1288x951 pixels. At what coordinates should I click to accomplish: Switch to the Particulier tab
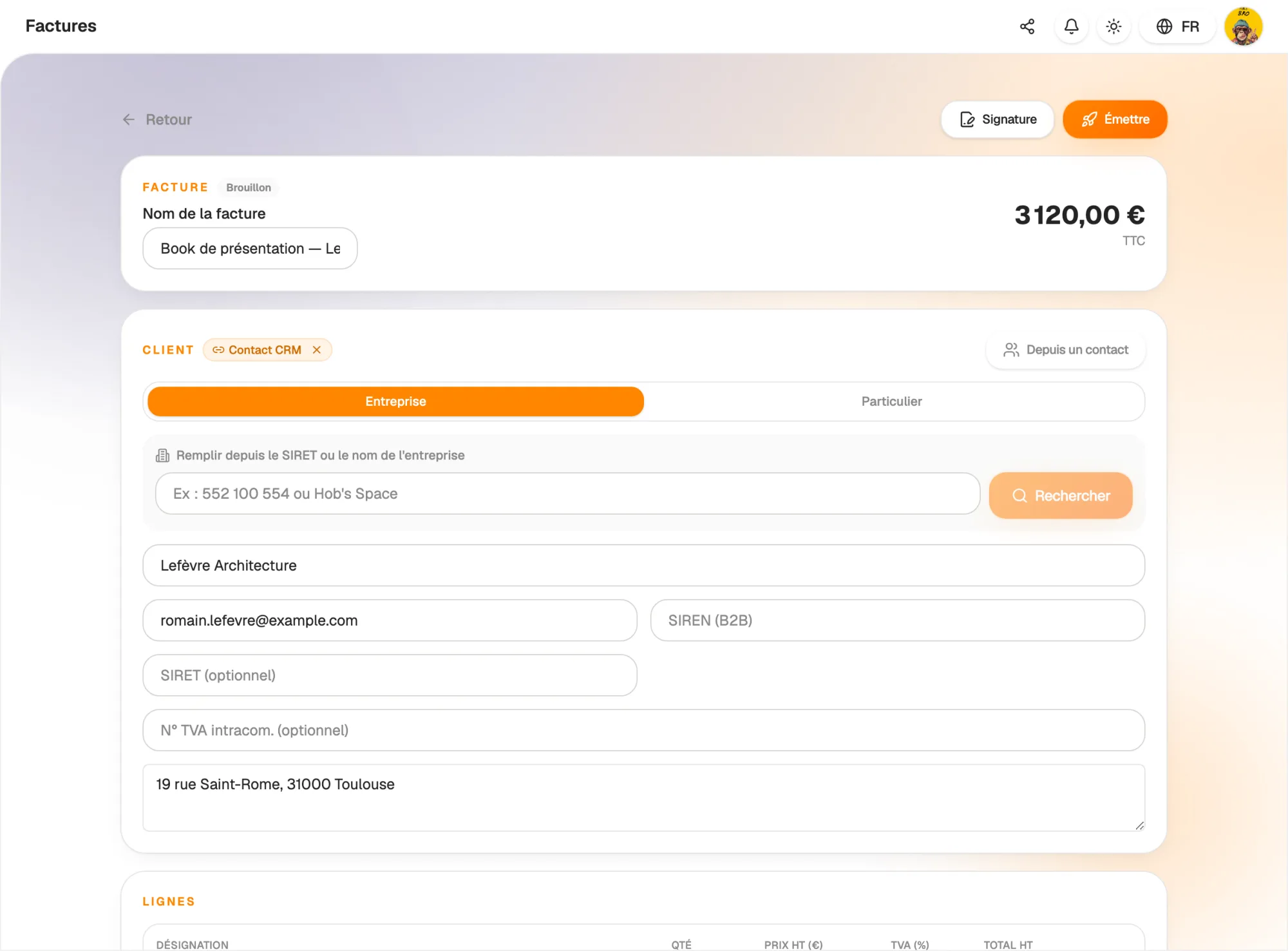tap(892, 401)
